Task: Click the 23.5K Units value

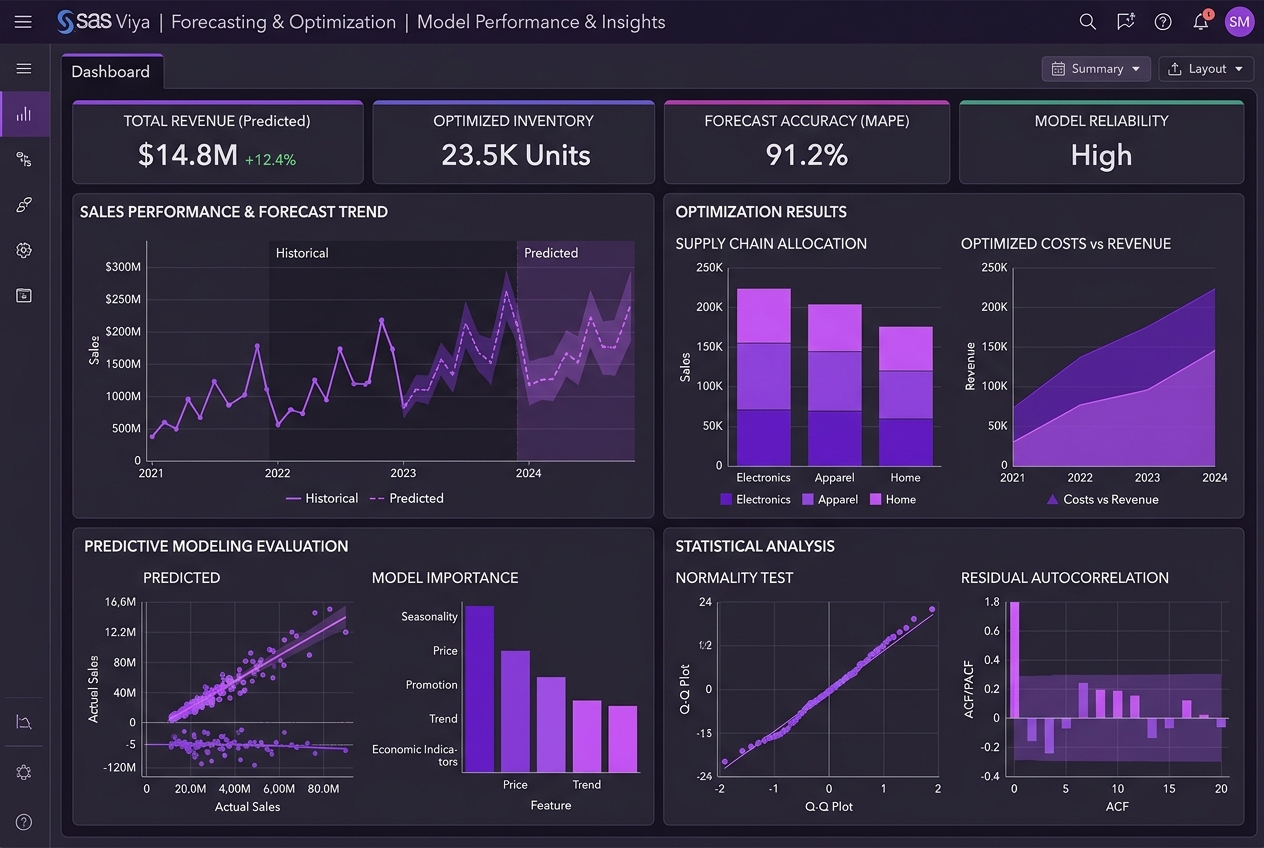Action: (x=516, y=155)
